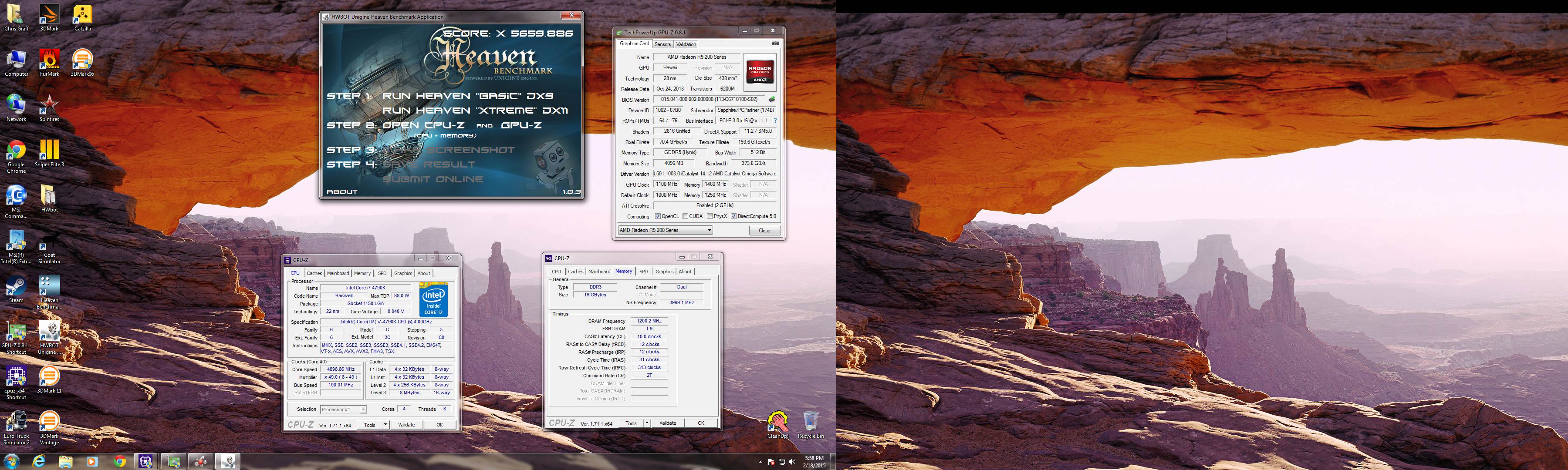Select the Heaven Benchmark desktop shortcut
1568x470 pixels.
[x=49, y=292]
